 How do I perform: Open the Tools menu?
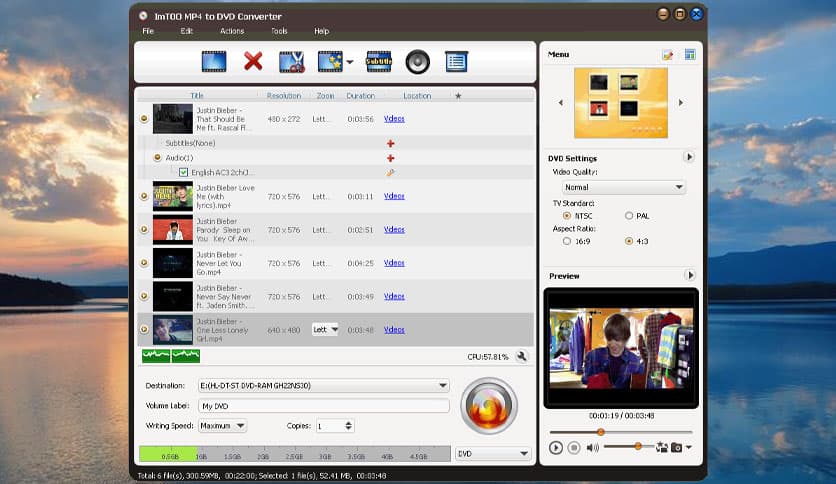[x=279, y=31]
